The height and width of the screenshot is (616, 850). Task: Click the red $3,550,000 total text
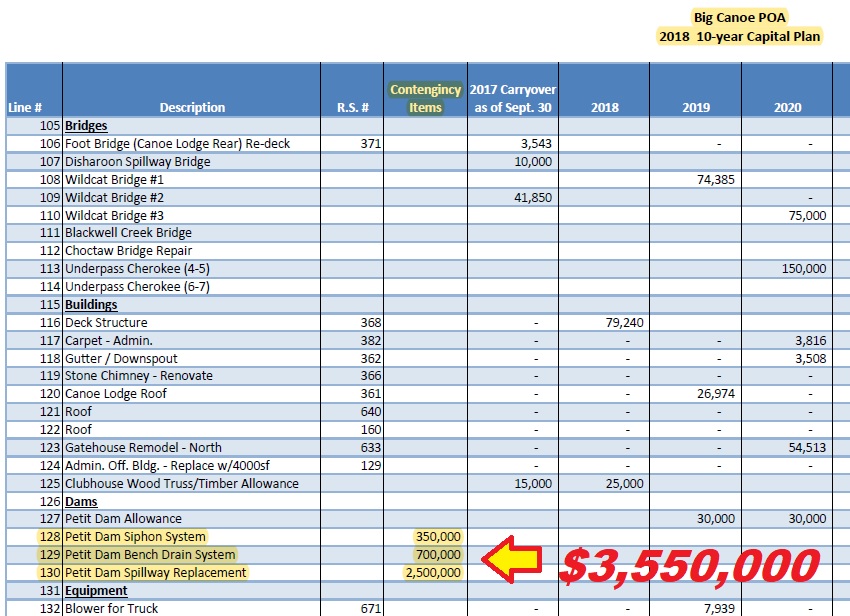click(689, 566)
